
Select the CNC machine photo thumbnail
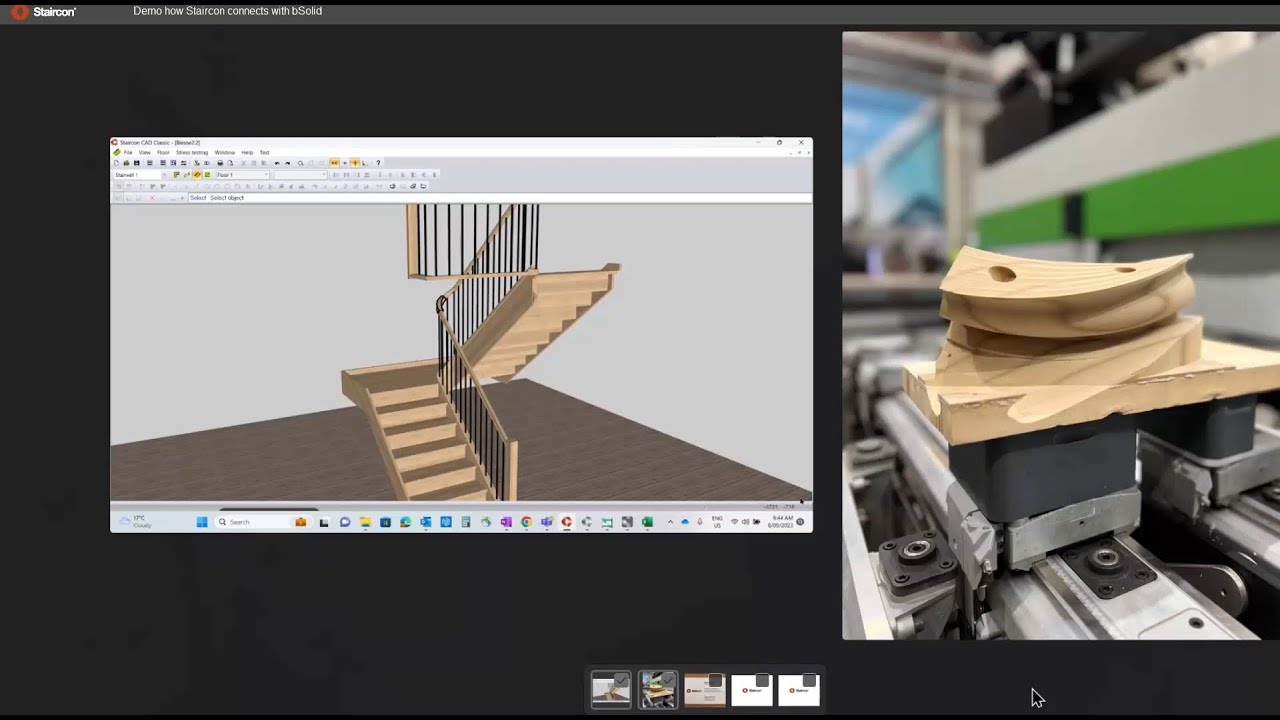point(658,690)
